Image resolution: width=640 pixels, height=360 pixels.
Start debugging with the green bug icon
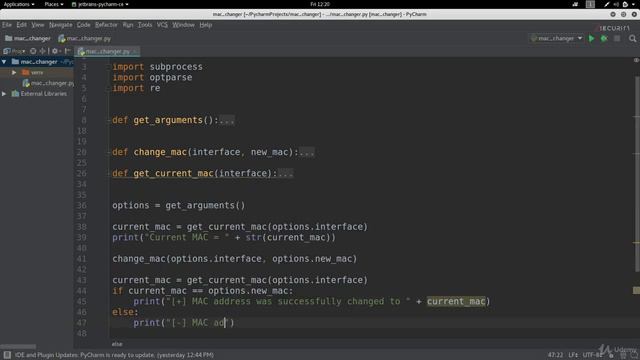pos(604,38)
